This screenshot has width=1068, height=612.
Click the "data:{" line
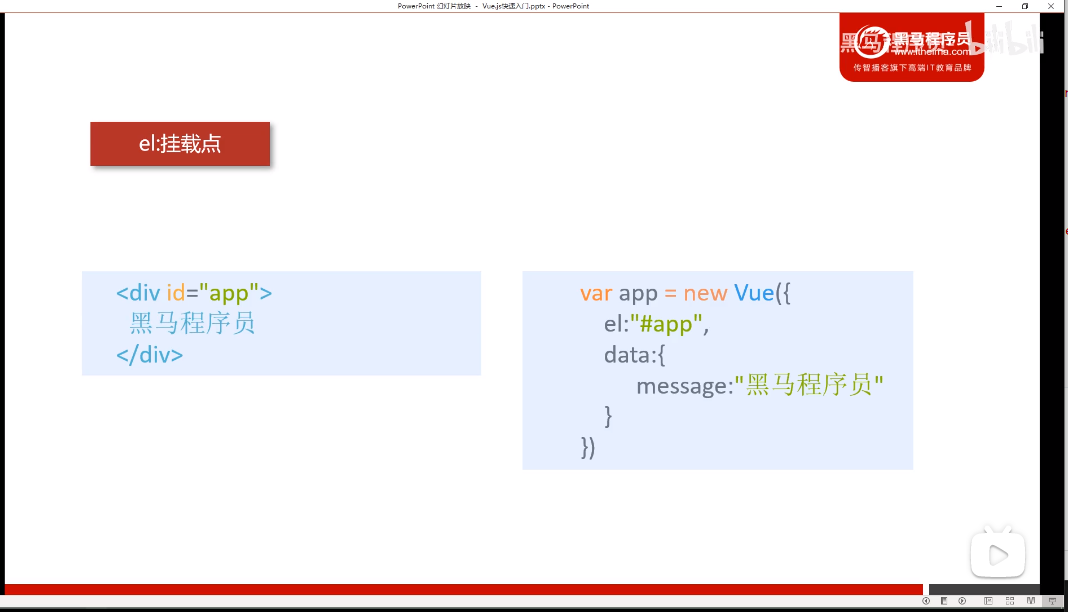pyautogui.click(x=635, y=355)
